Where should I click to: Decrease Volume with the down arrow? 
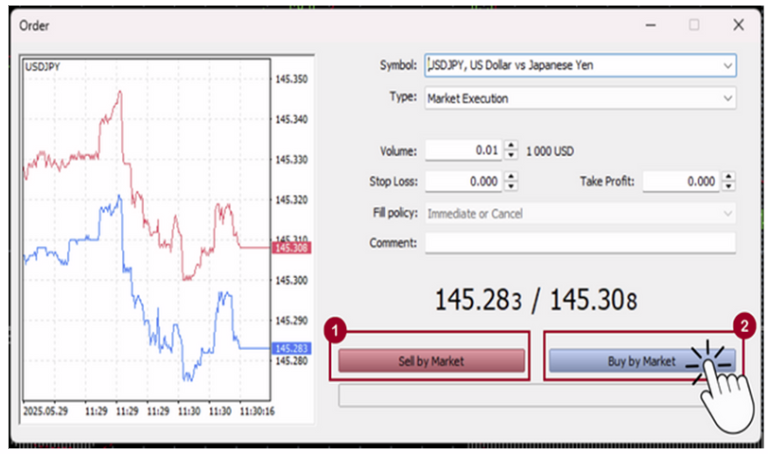point(511,155)
